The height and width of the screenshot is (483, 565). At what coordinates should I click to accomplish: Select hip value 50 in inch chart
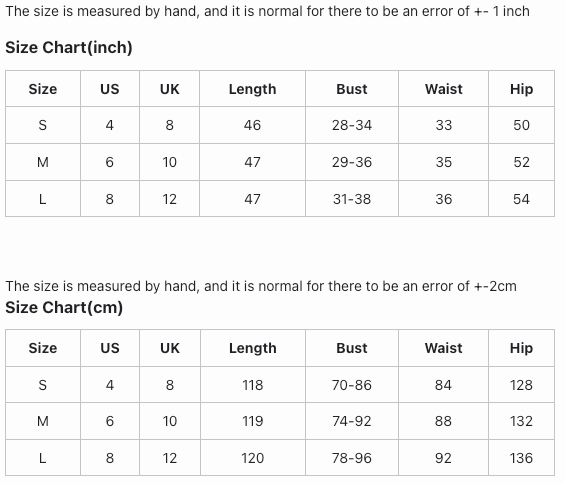521,125
